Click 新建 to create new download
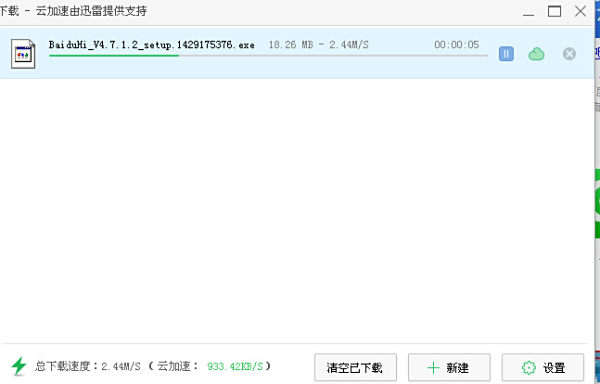The image size is (600, 384). 449,368
